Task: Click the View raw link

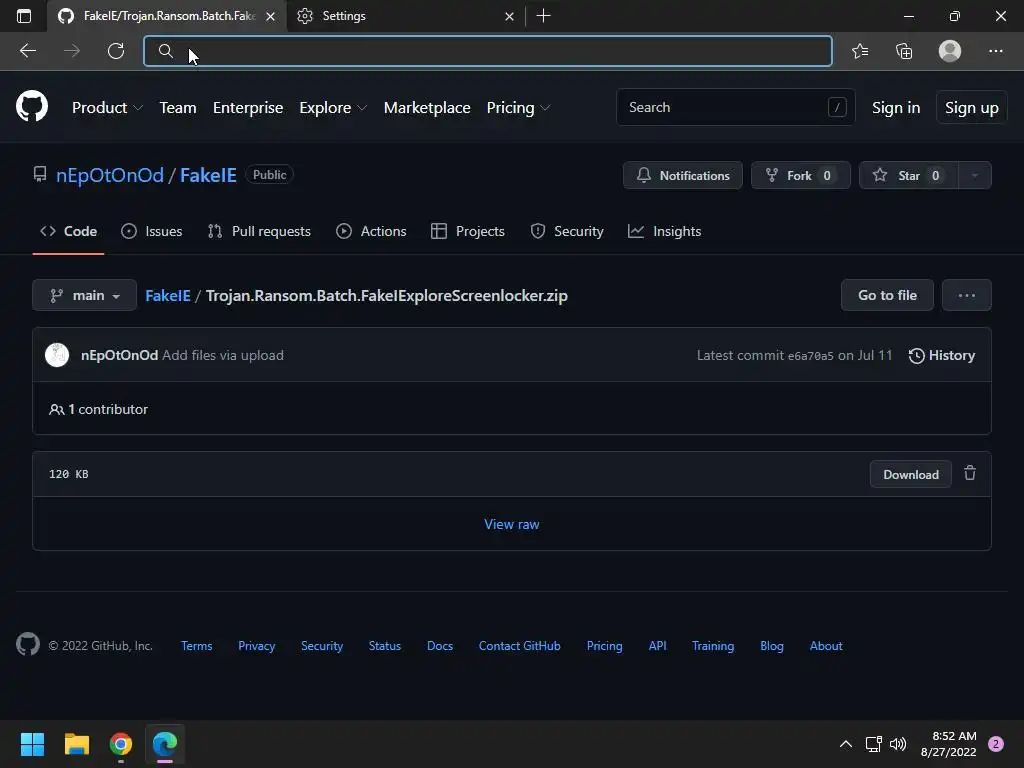Action: [511, 524]
